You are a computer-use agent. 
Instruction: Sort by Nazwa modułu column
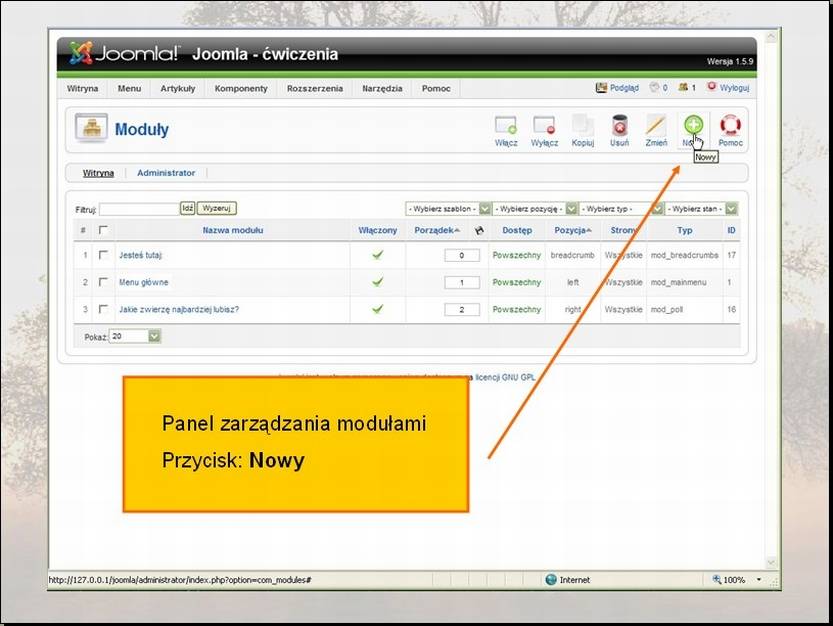pos(233,230)
